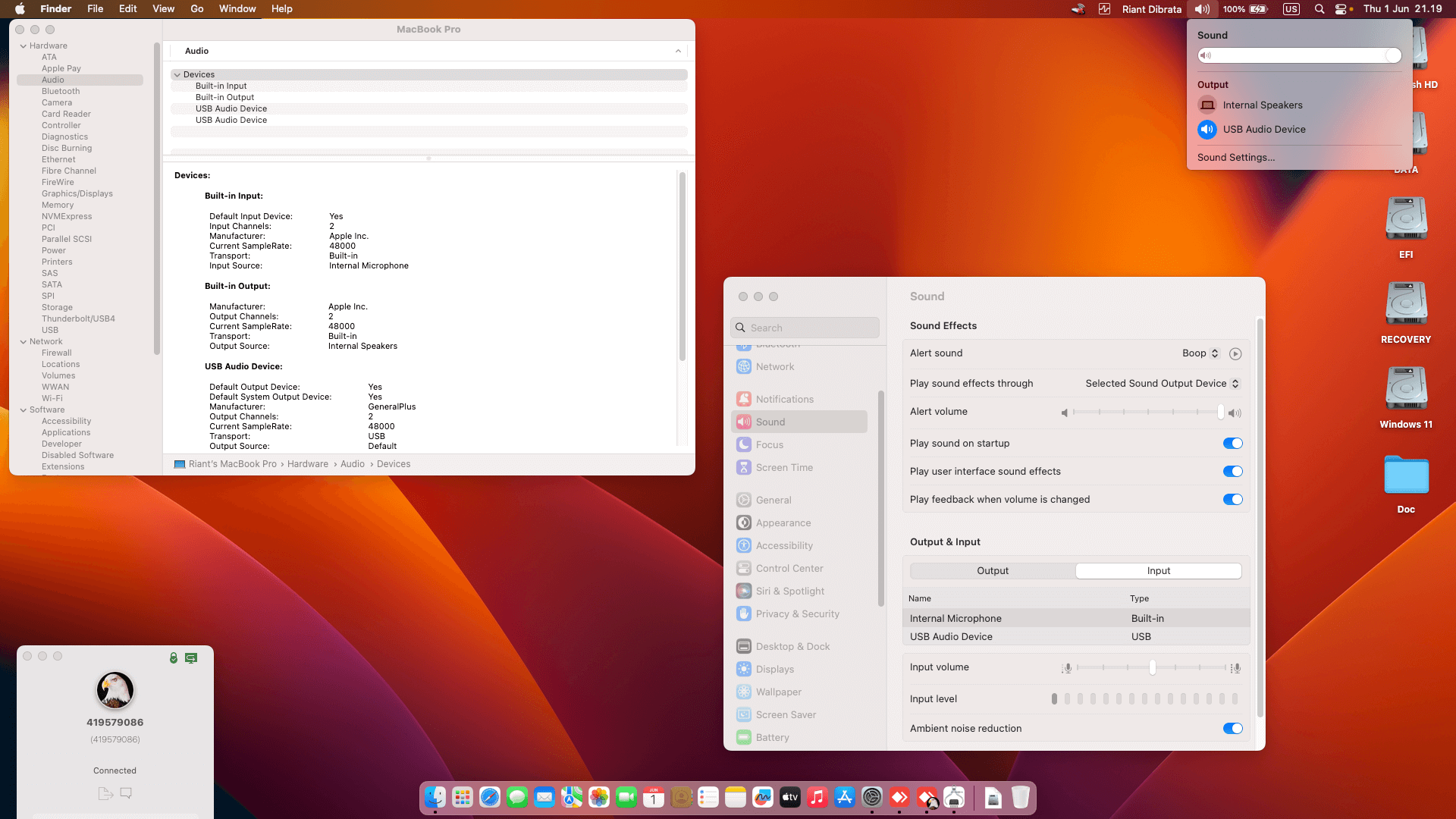The height and width of the screenshot is (819, 1456).
Task: Turn off Ambient noise reduction
Action: [1232, 729]
